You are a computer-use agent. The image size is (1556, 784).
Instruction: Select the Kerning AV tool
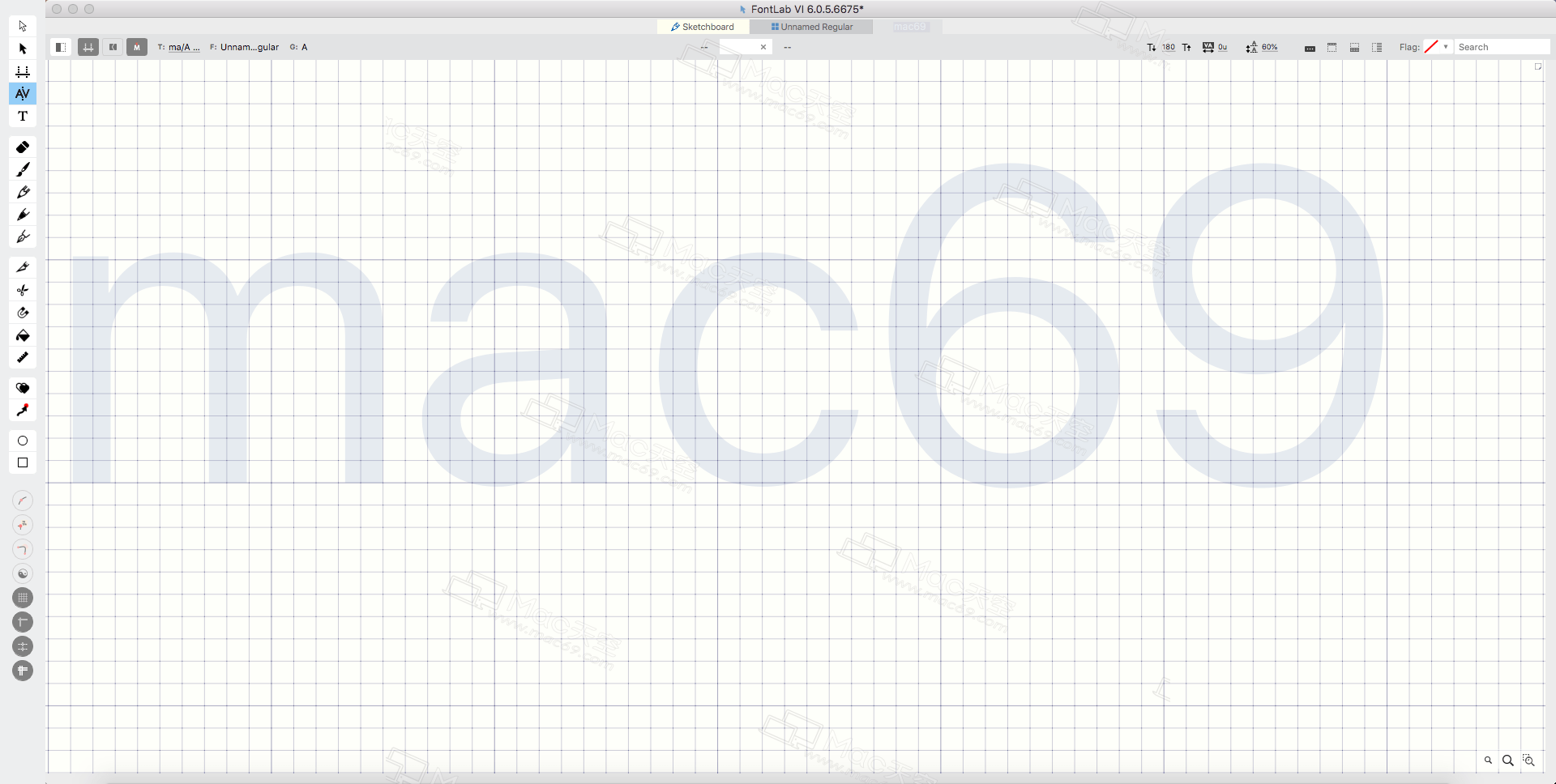coord(23,93)
